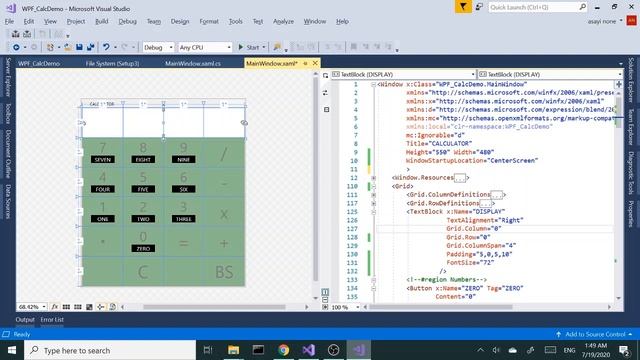
Task: Toggle the artboard background icon
Action: (x=89, y=307)
